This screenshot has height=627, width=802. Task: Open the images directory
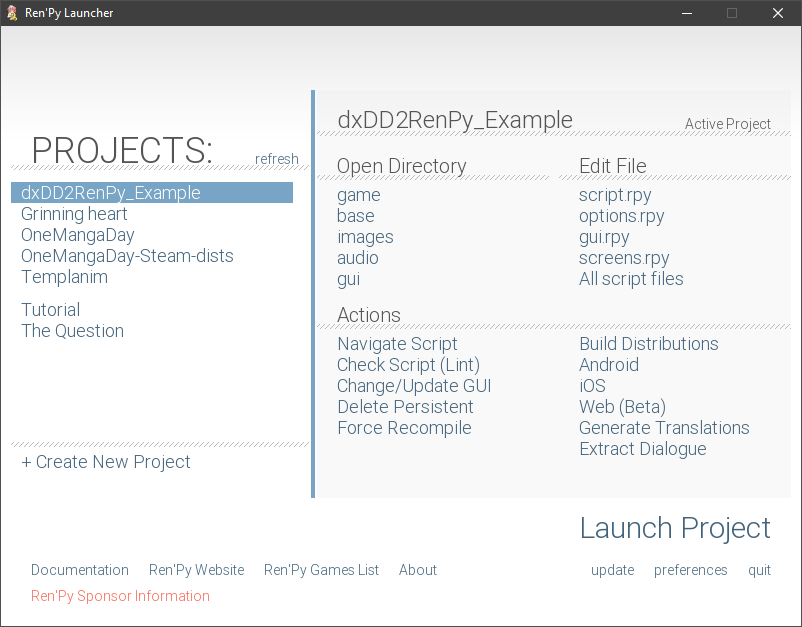click(x=365, y=237)
